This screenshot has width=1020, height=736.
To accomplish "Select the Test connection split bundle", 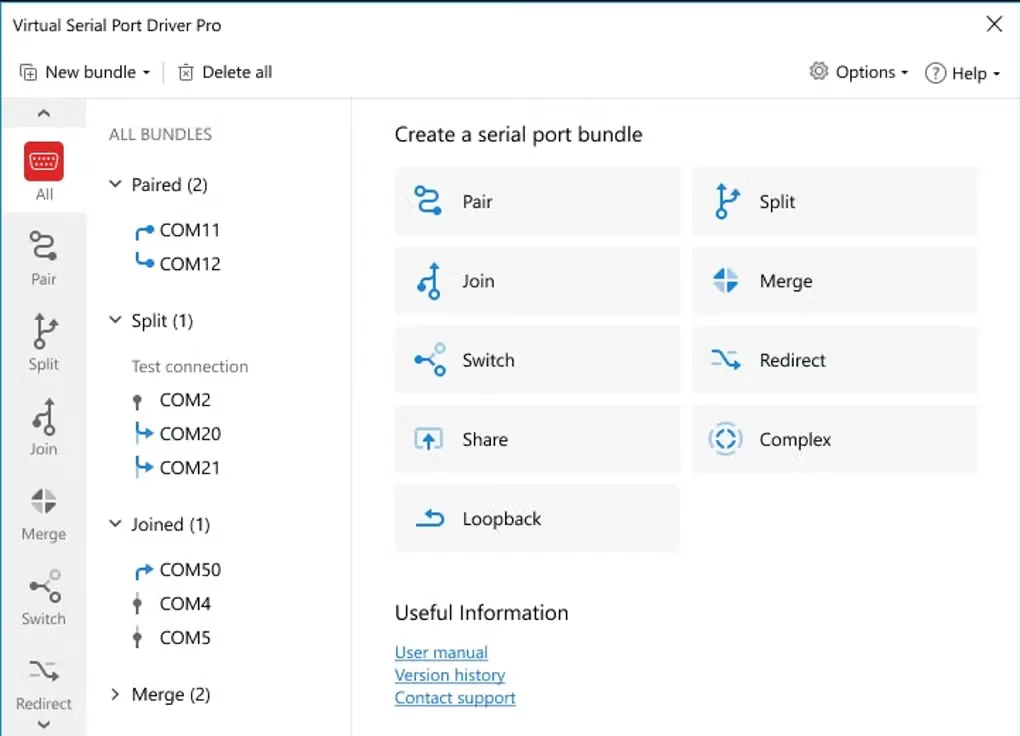I will click(190, 366).
